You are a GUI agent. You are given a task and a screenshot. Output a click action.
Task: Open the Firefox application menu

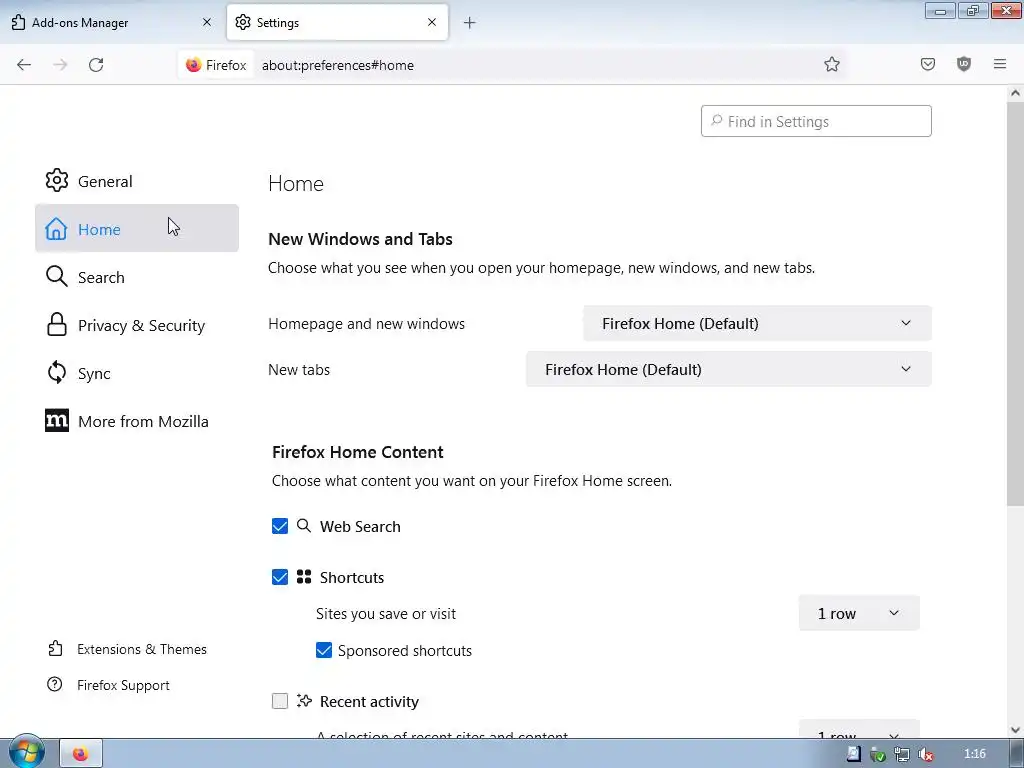point(999,64)
